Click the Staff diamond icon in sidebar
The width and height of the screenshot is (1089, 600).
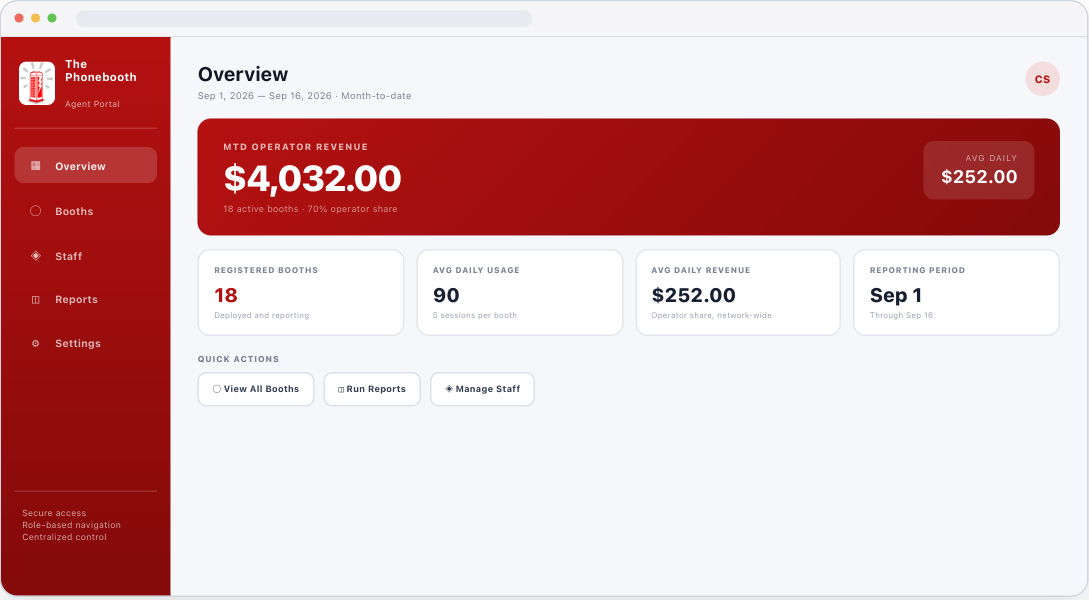(35, 256)
